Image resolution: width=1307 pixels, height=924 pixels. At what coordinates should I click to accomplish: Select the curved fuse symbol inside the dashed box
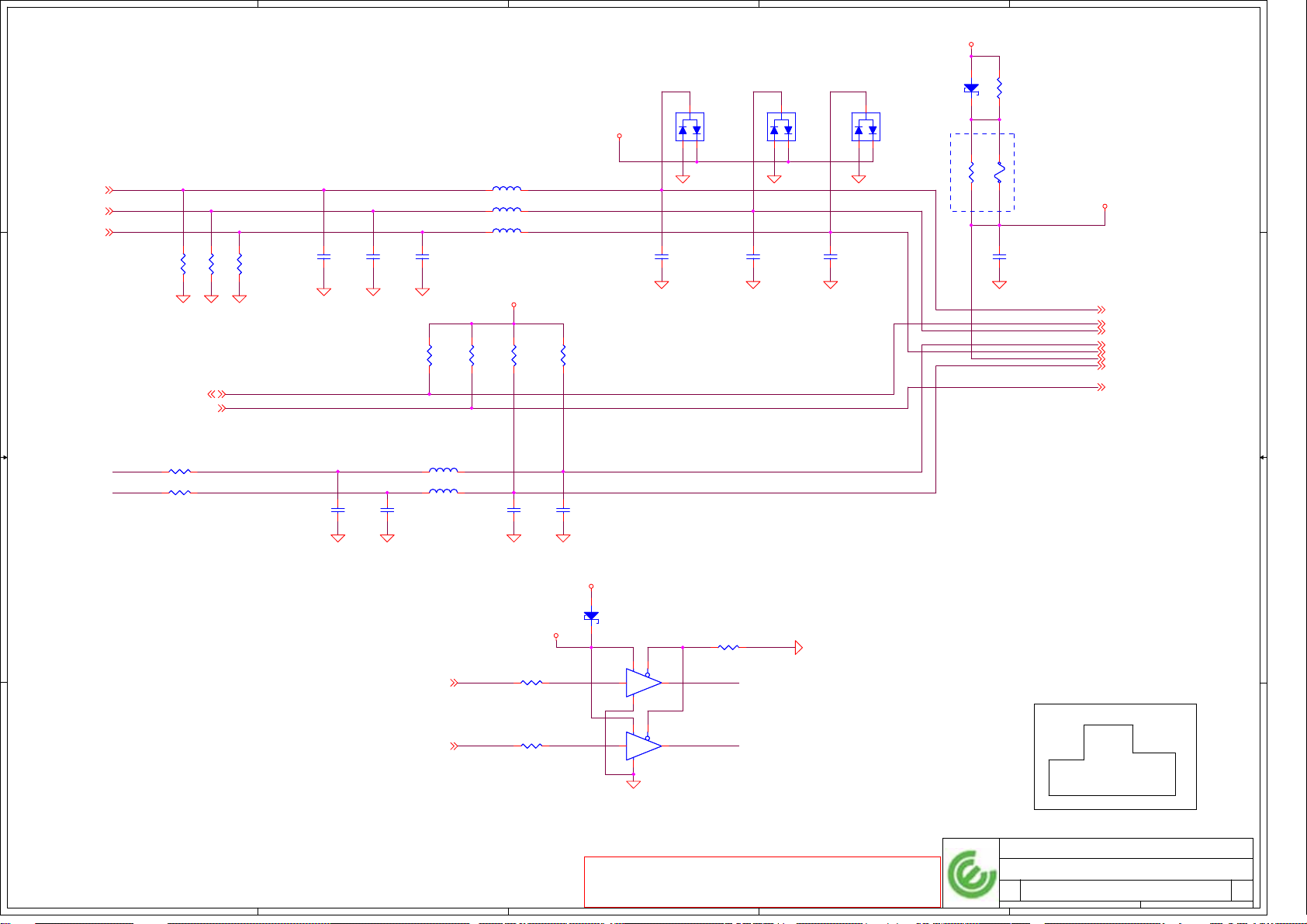coord(1000,172)
